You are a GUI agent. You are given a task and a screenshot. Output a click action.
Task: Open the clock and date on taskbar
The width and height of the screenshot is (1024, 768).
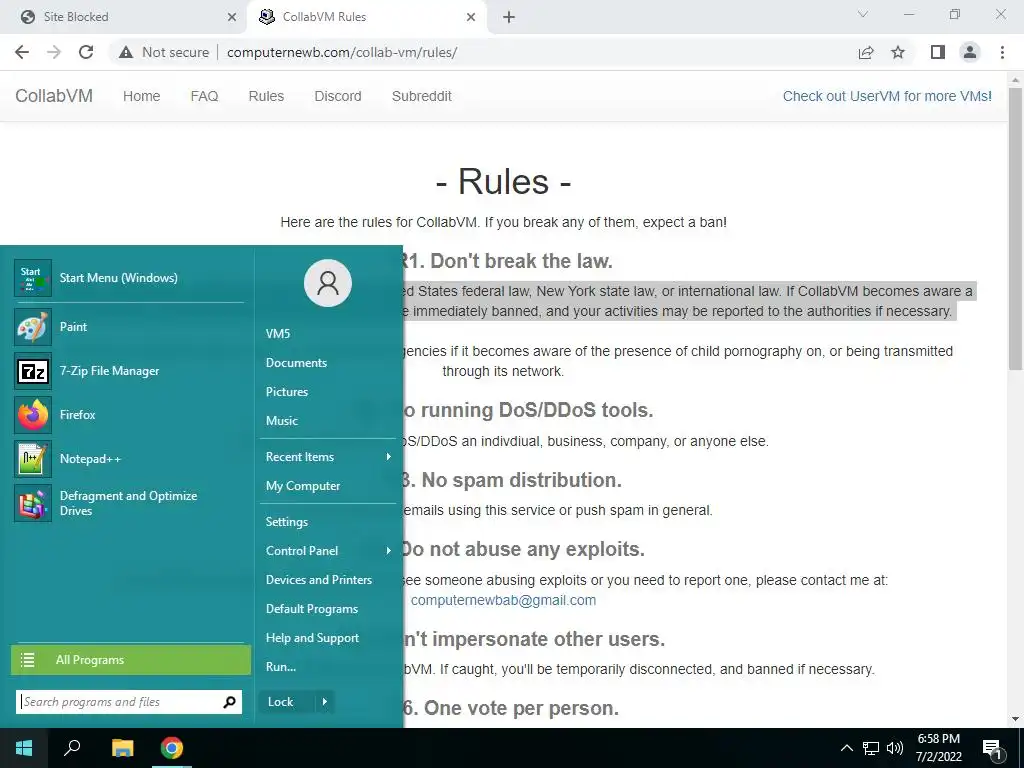coord(938,748)
